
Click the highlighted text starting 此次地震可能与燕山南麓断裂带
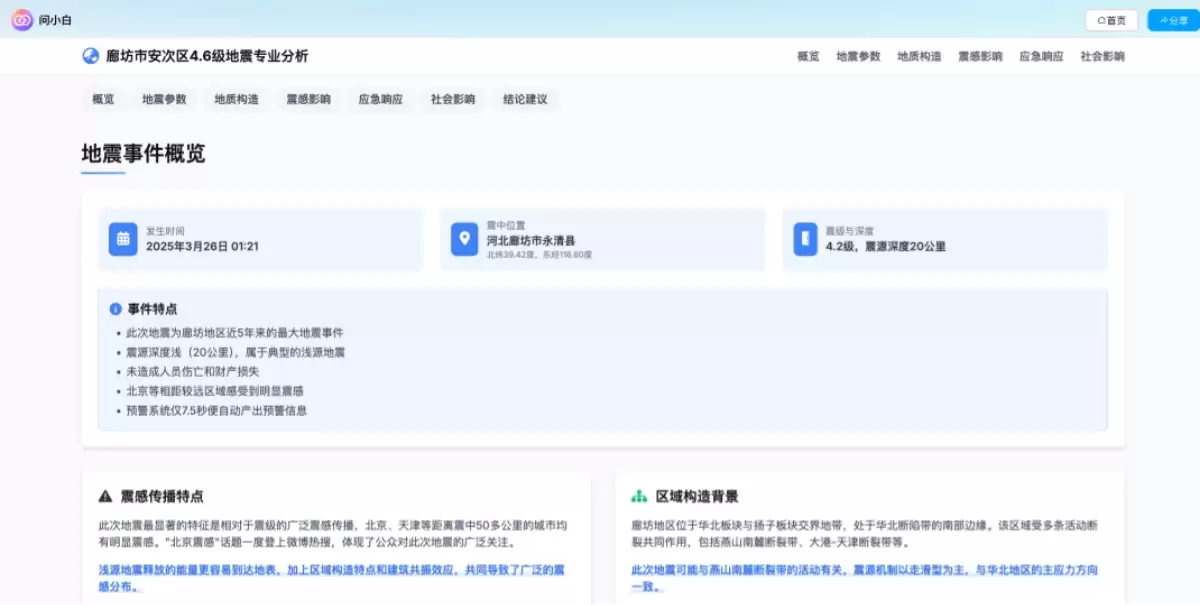864,578
